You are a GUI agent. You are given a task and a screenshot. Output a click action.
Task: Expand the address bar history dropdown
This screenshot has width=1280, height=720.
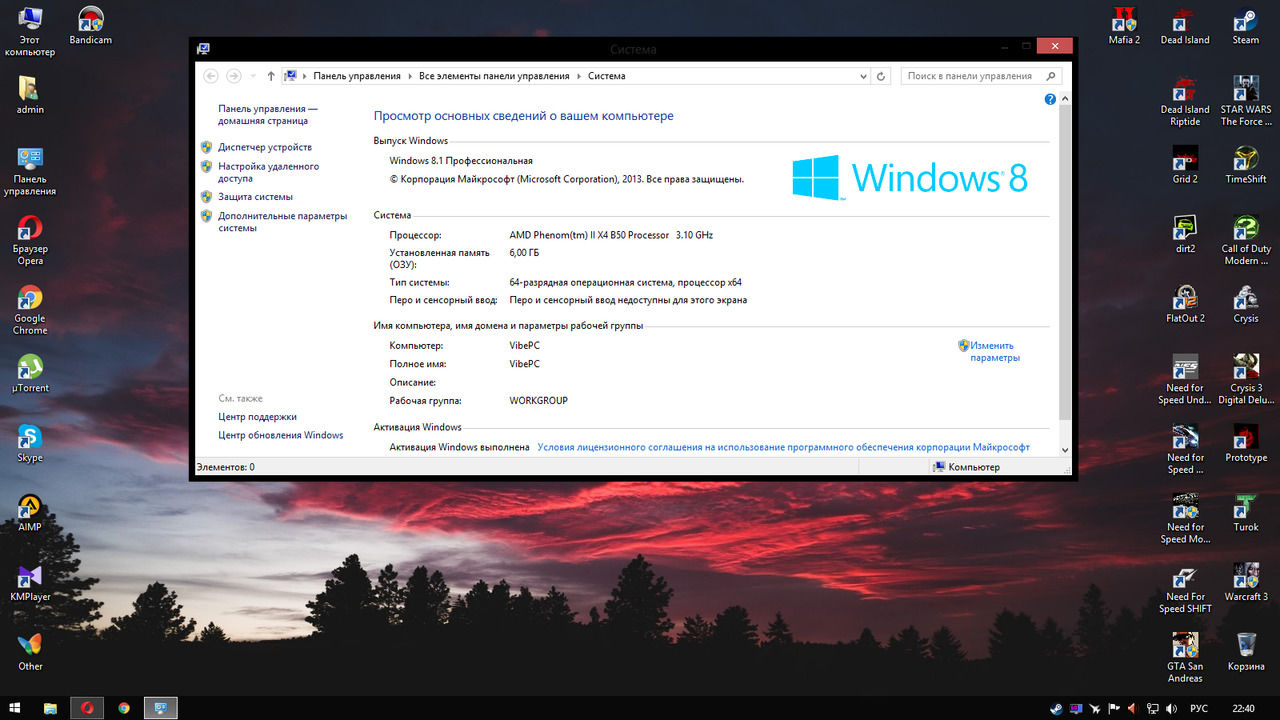(x=864, y=76)
